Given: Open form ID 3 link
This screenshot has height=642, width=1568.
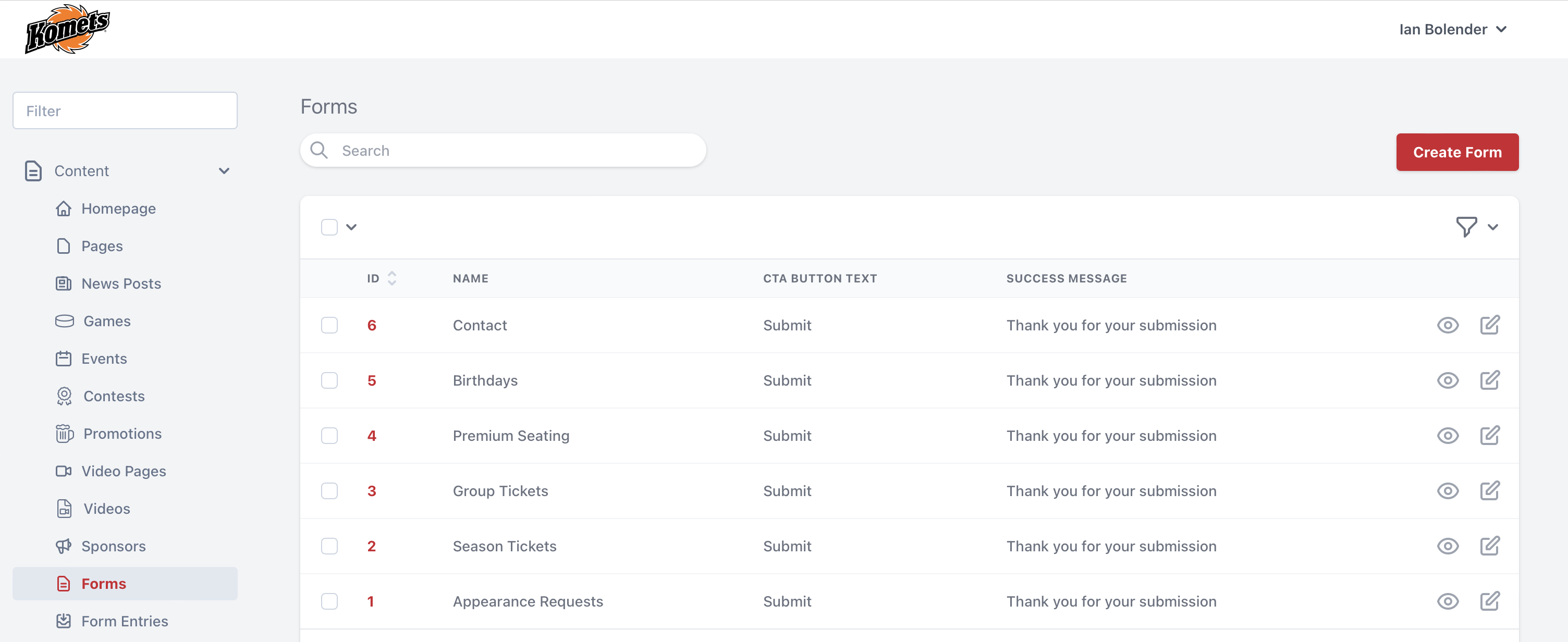Looking at the screenshot, I should coord(372,490).
